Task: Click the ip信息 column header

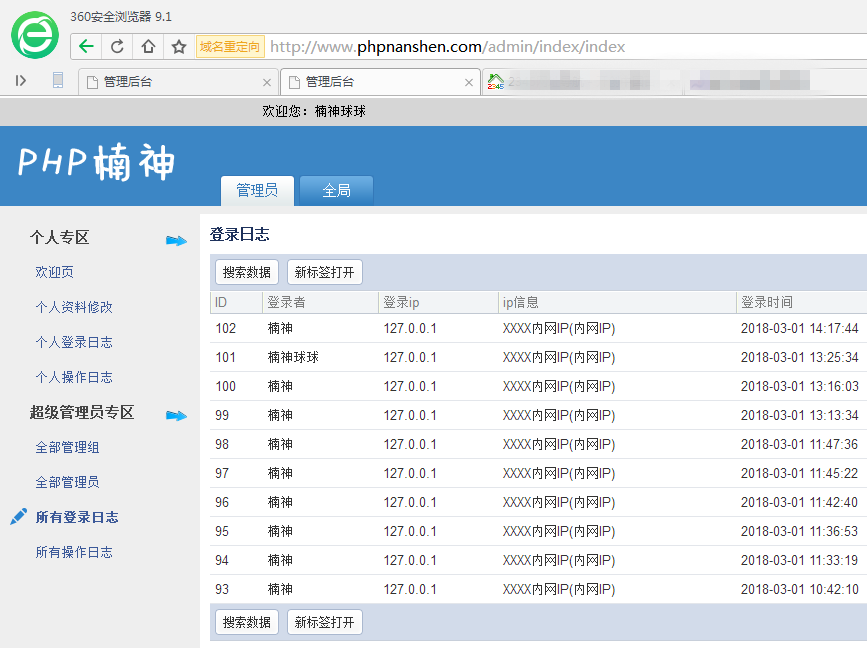Action: click(x=617, y=302)
